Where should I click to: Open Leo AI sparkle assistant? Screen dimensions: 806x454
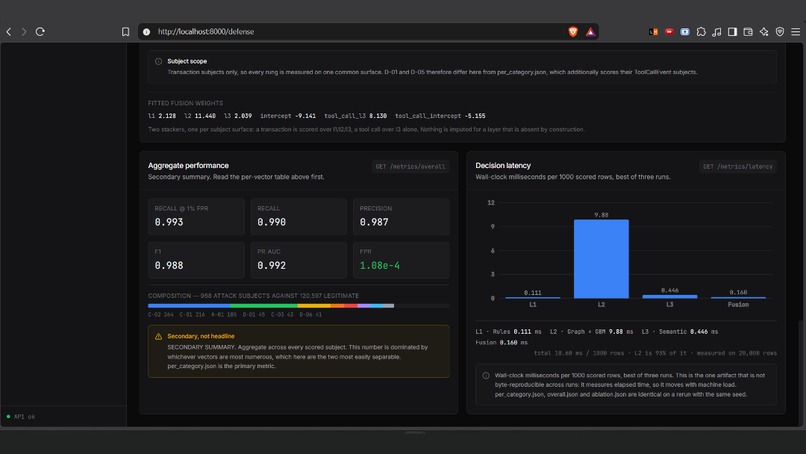(x=764, y=32)
